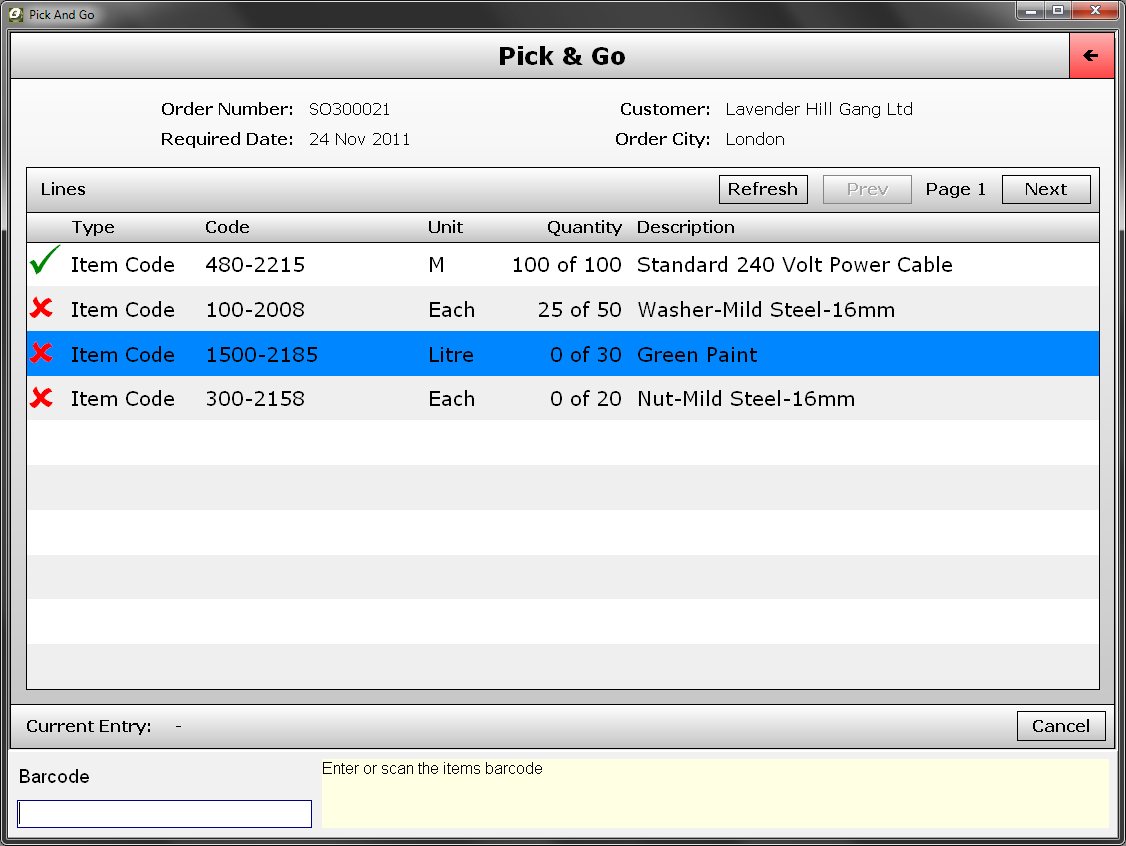This screenshot has height=846, width=1126.
Task: Click the Quantity column header
Action: click(584, 227)
